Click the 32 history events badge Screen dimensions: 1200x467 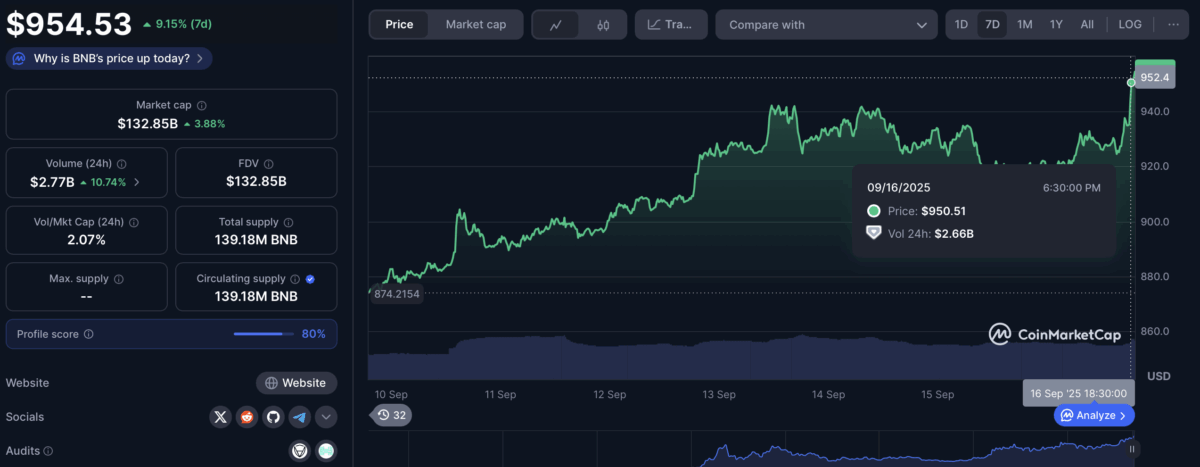391,415
